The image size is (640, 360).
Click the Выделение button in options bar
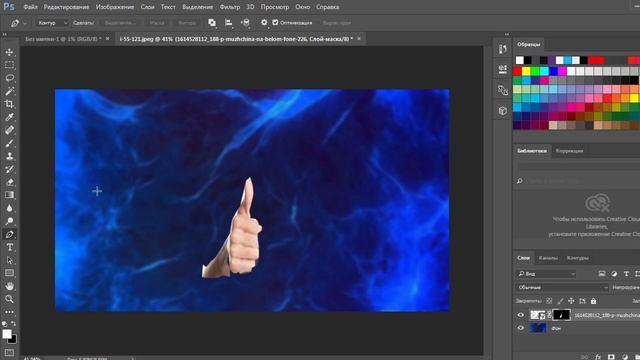pos(120,23)
